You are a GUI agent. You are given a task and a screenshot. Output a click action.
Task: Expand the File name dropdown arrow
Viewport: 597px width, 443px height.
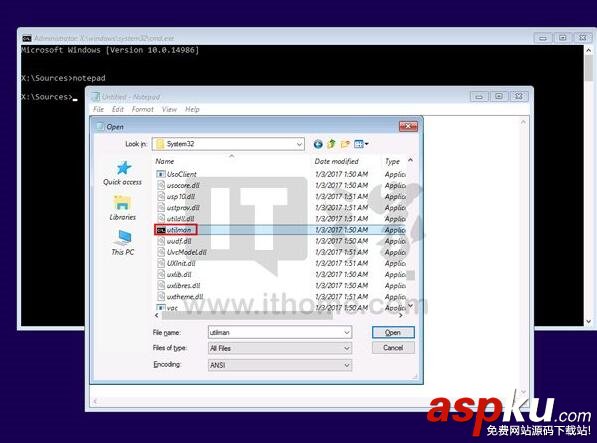[346, 333]
